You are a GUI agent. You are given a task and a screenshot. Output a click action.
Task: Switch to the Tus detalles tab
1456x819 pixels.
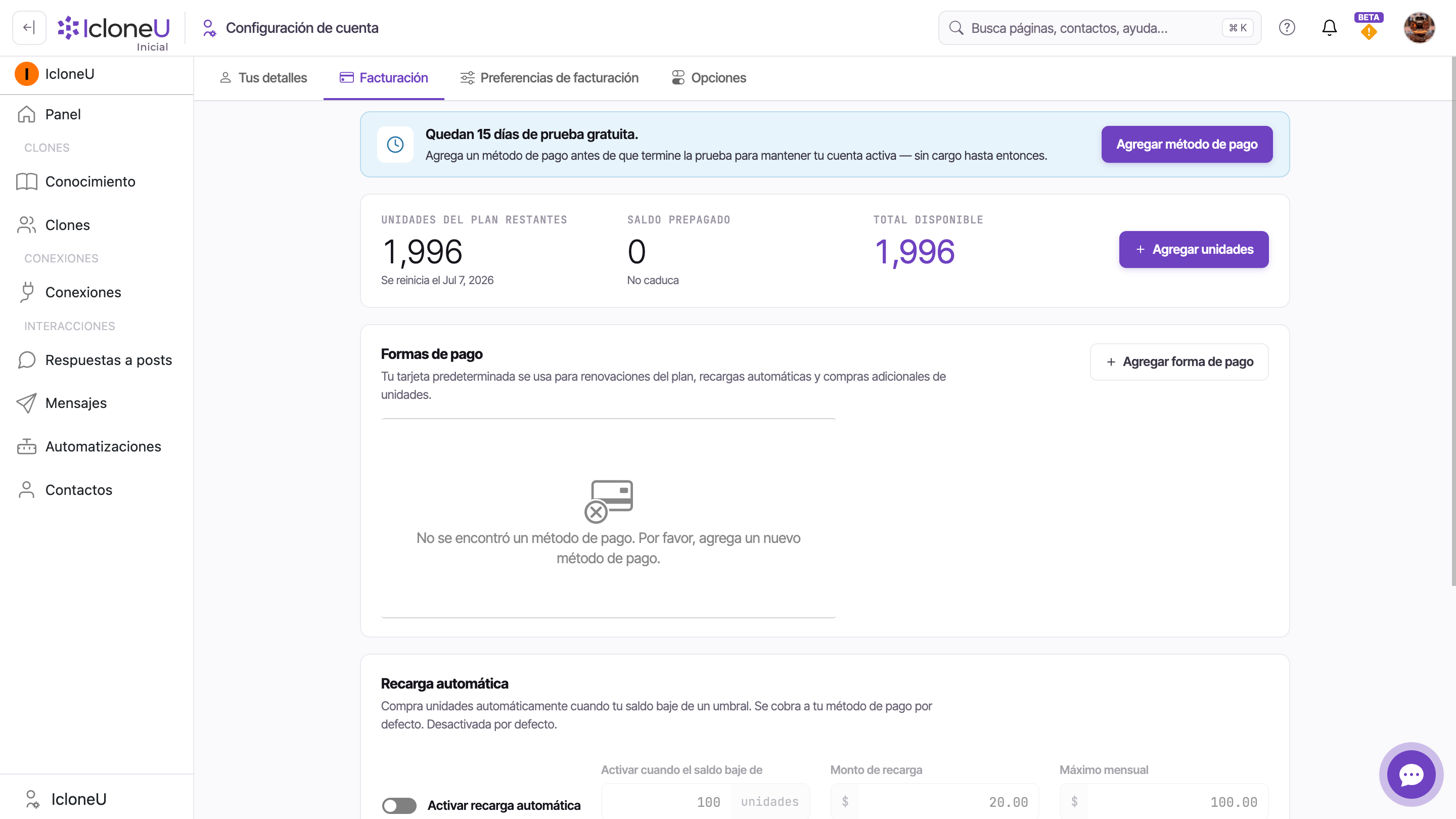(x=263, y=78)
